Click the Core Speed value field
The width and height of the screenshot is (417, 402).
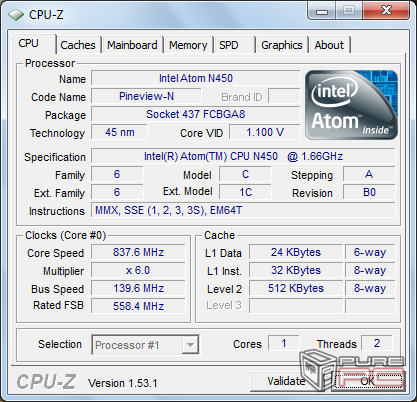[x=138, y=252]
